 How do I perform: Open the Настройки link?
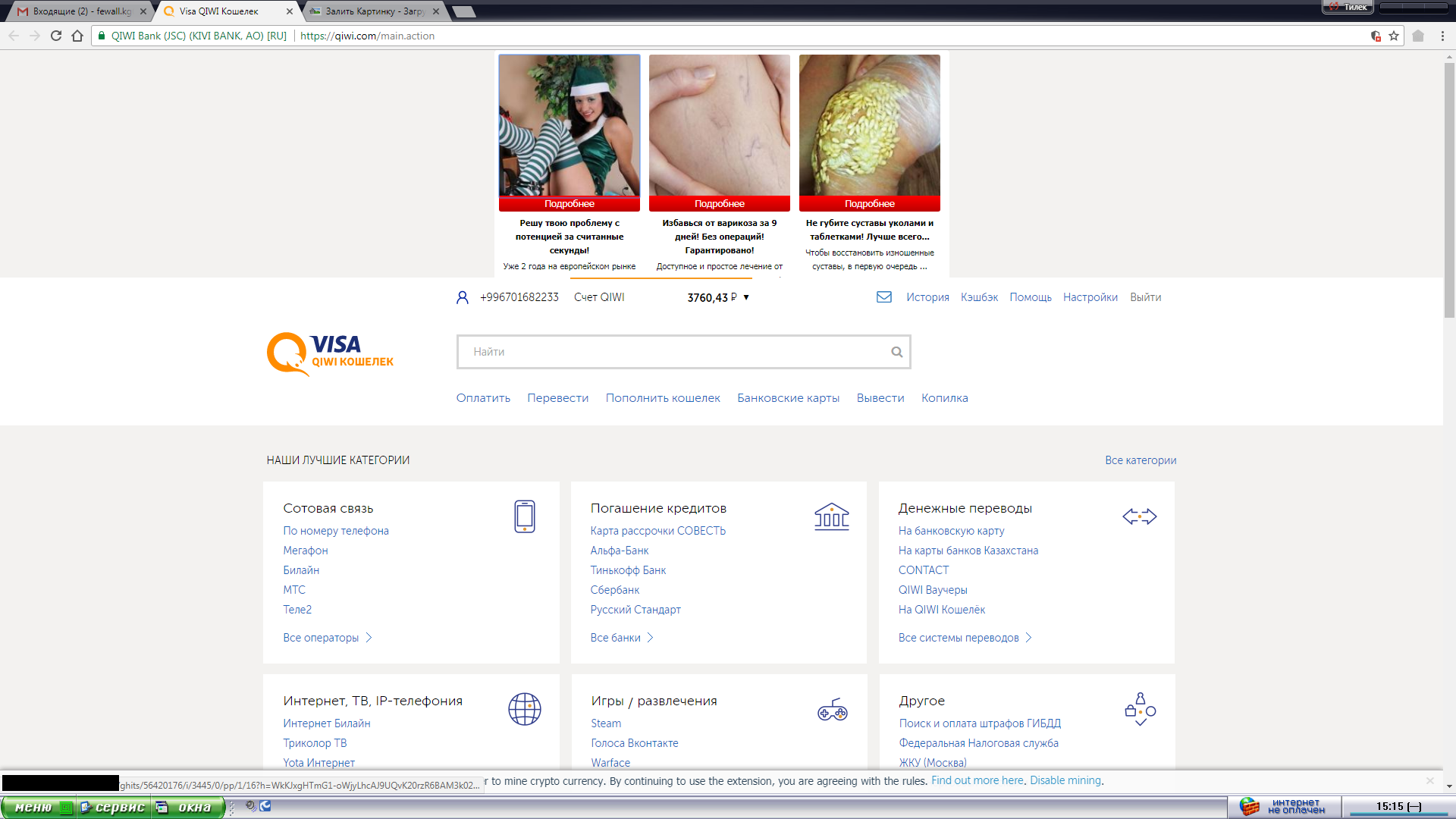[x=1090, y=297]
